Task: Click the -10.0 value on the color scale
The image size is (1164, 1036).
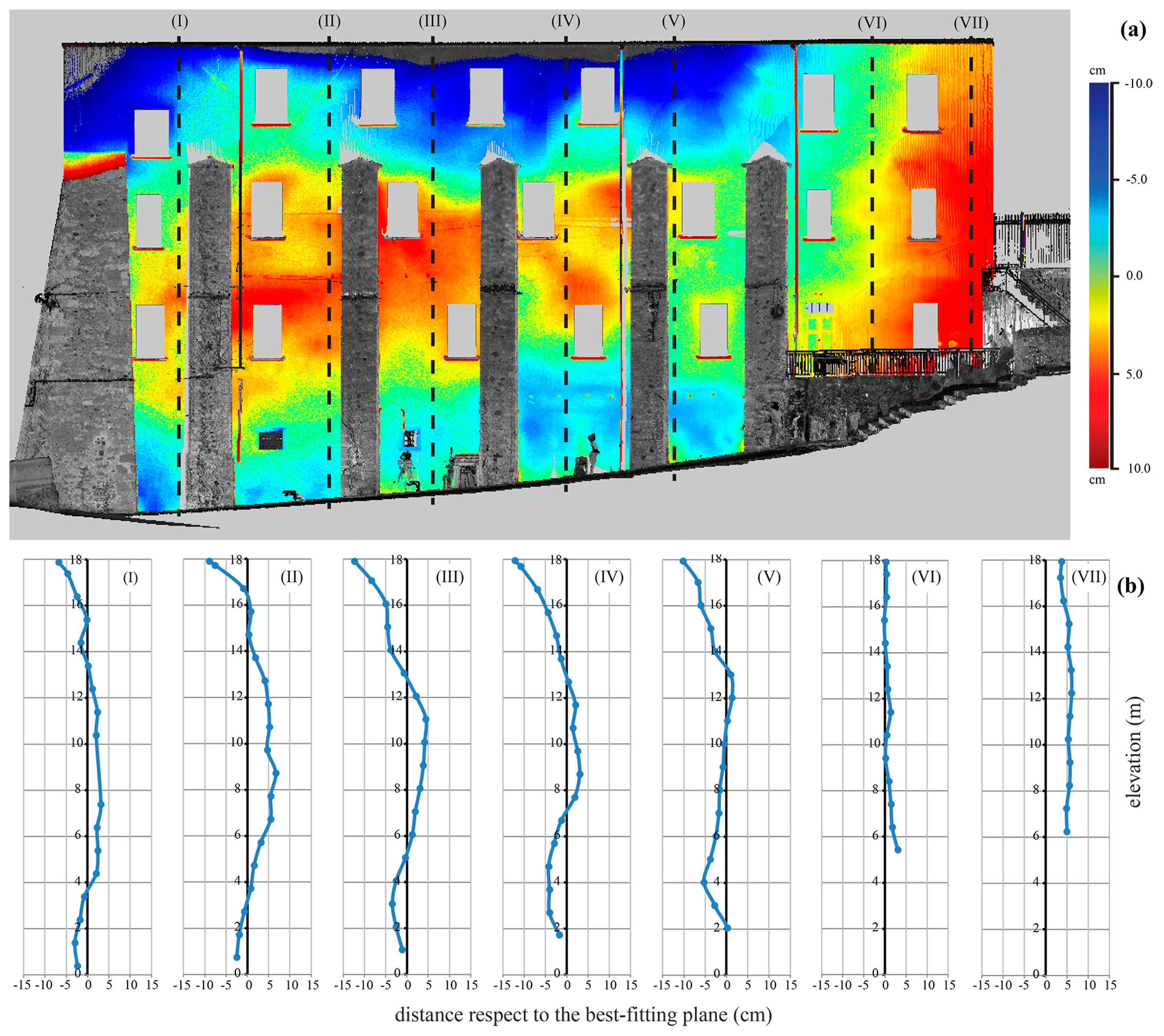Action: point(1138,84)
